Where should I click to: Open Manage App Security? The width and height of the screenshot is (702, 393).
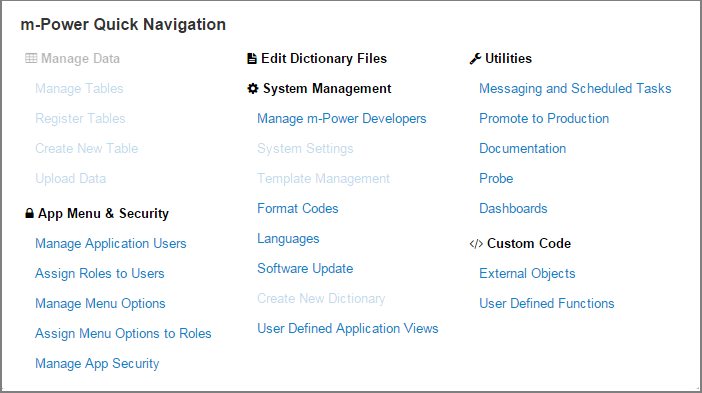97,363
